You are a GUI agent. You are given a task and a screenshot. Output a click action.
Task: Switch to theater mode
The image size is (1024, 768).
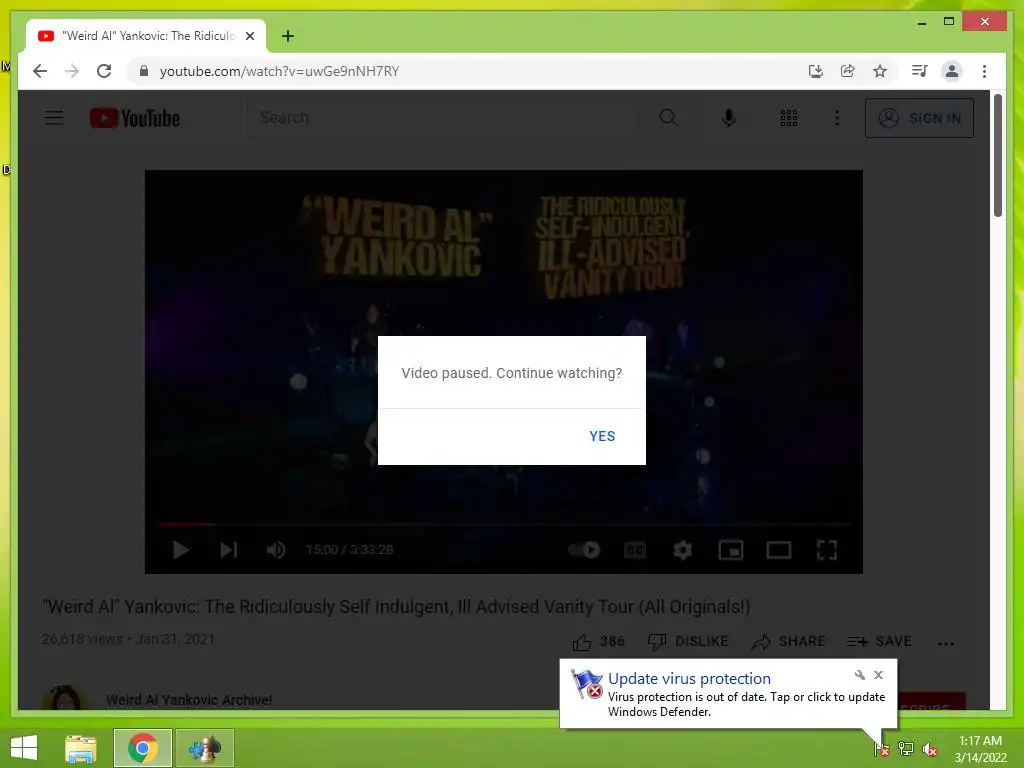point(778,550)
